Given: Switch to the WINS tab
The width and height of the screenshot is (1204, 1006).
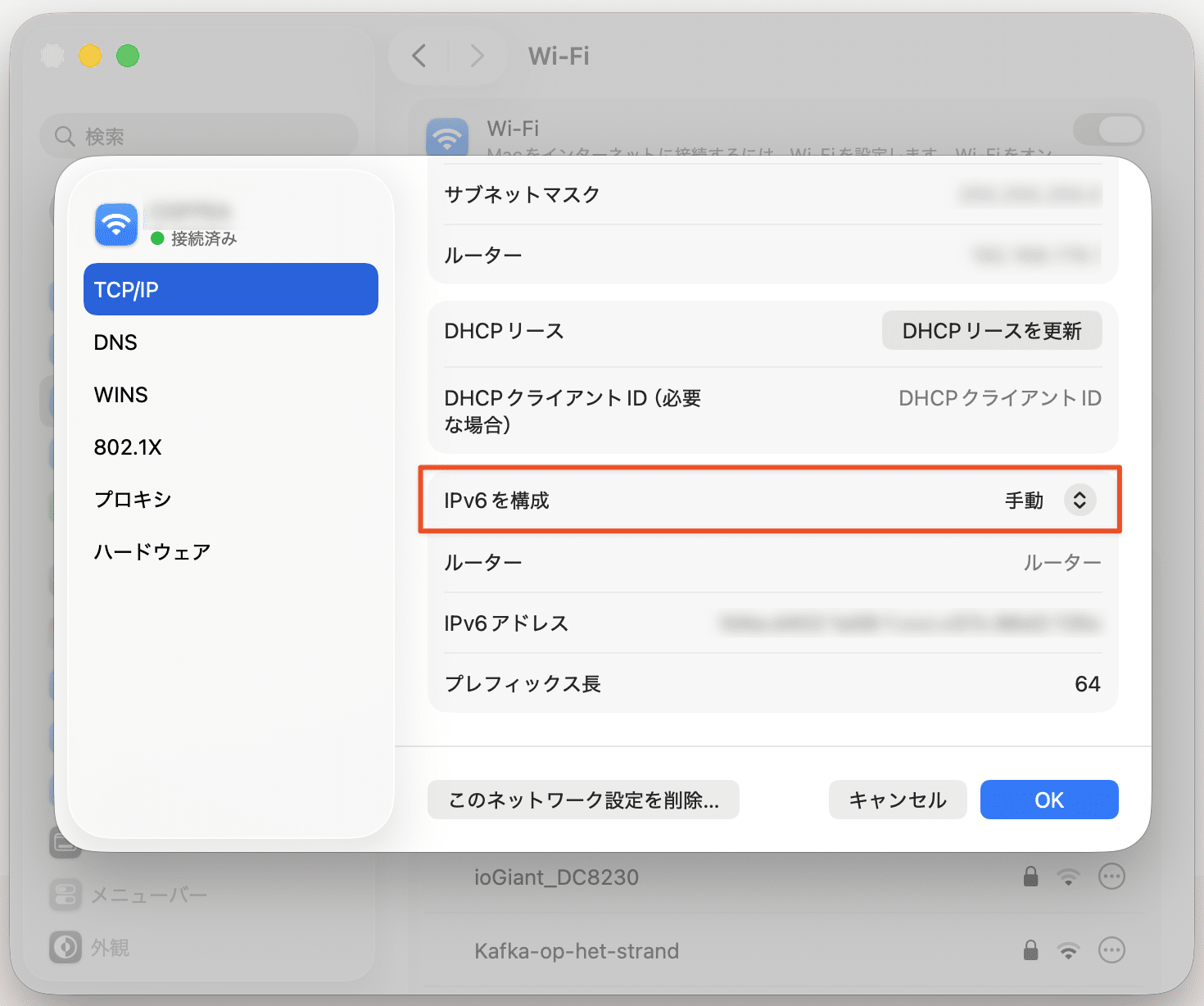Looking at the screenshot, I should click(x=230, y=394).
